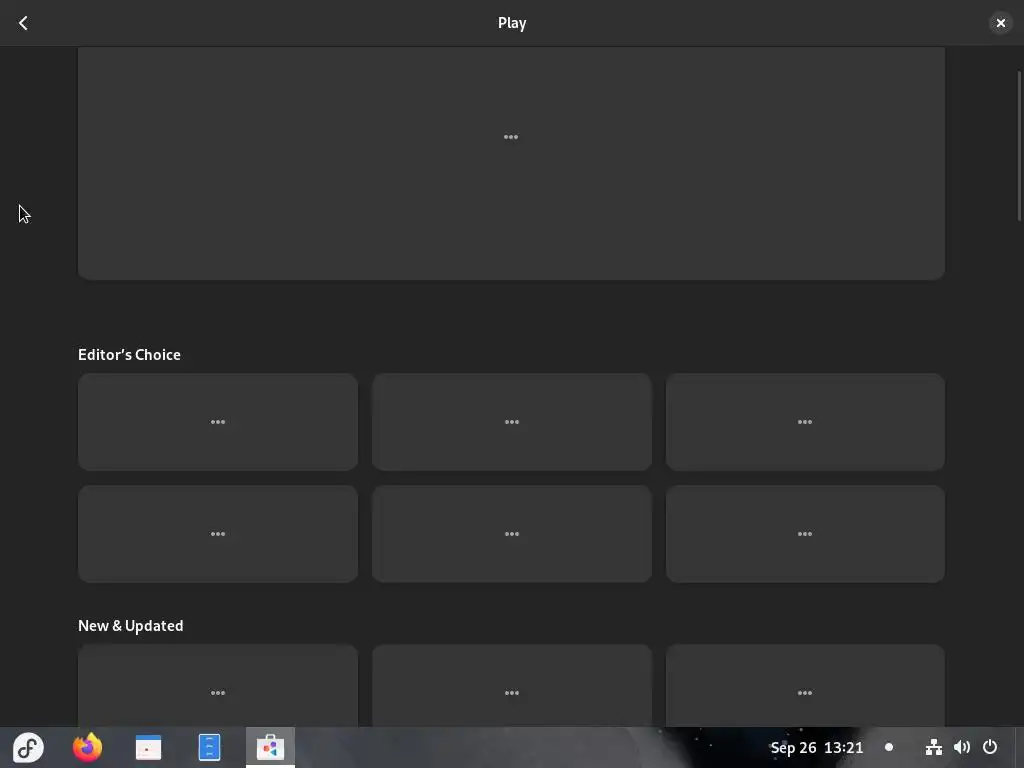Launch Firefox from the taskbar

click(88, 747)
